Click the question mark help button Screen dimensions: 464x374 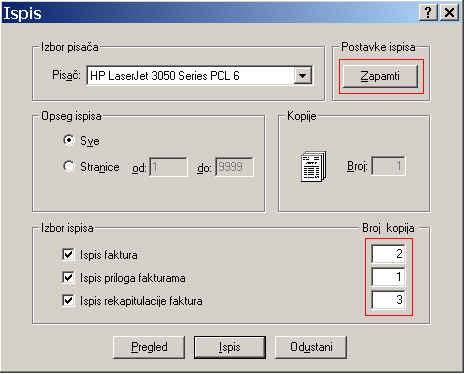428,13
